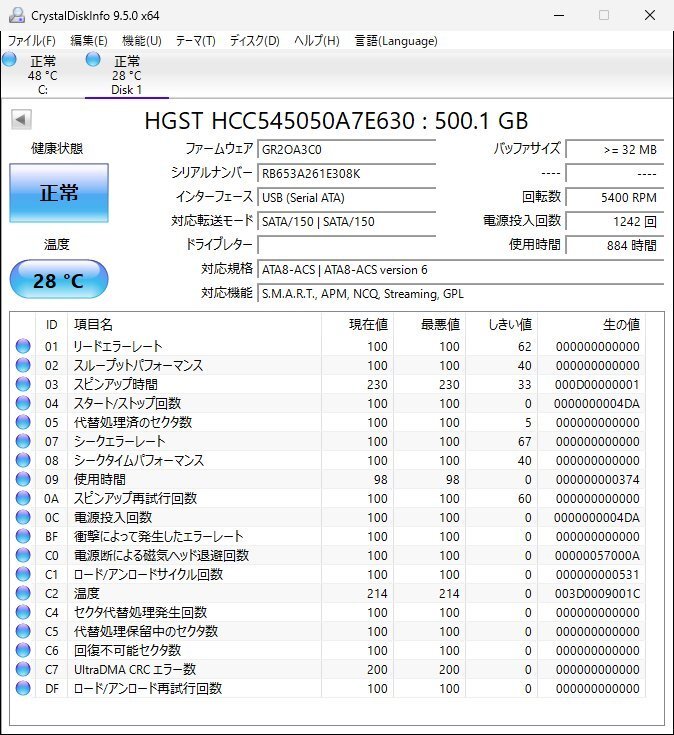Click the 健康状態 label
674x735 pixels.
57,149
